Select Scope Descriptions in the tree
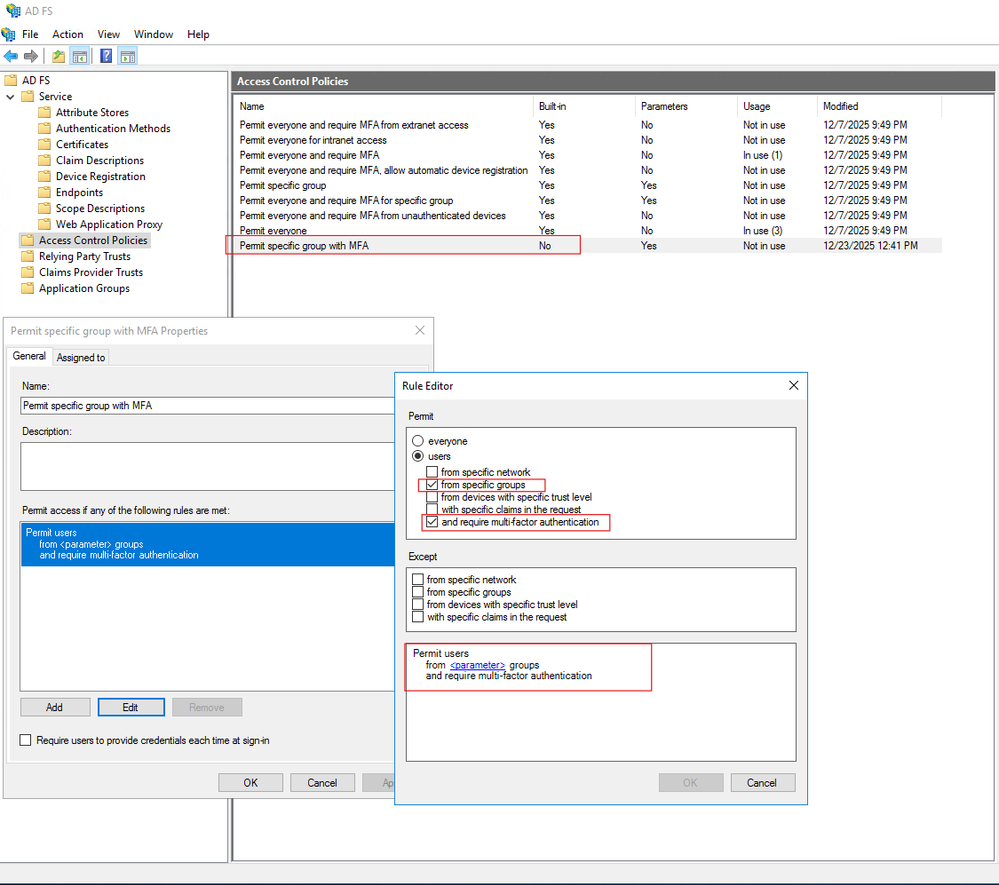Screen dimensions: 999x885 click(x=100, y=208)
